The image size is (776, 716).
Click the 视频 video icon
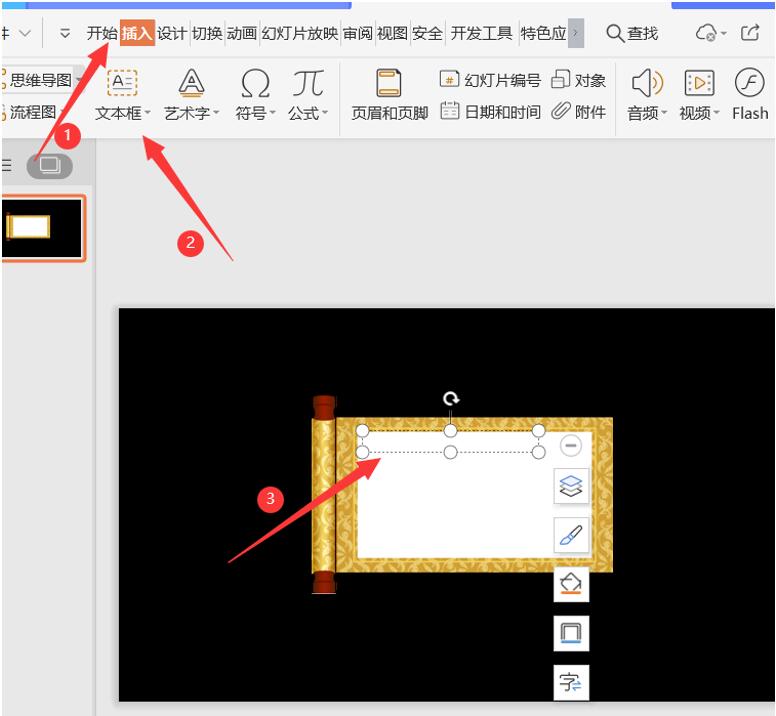click(x=699, y=83)
